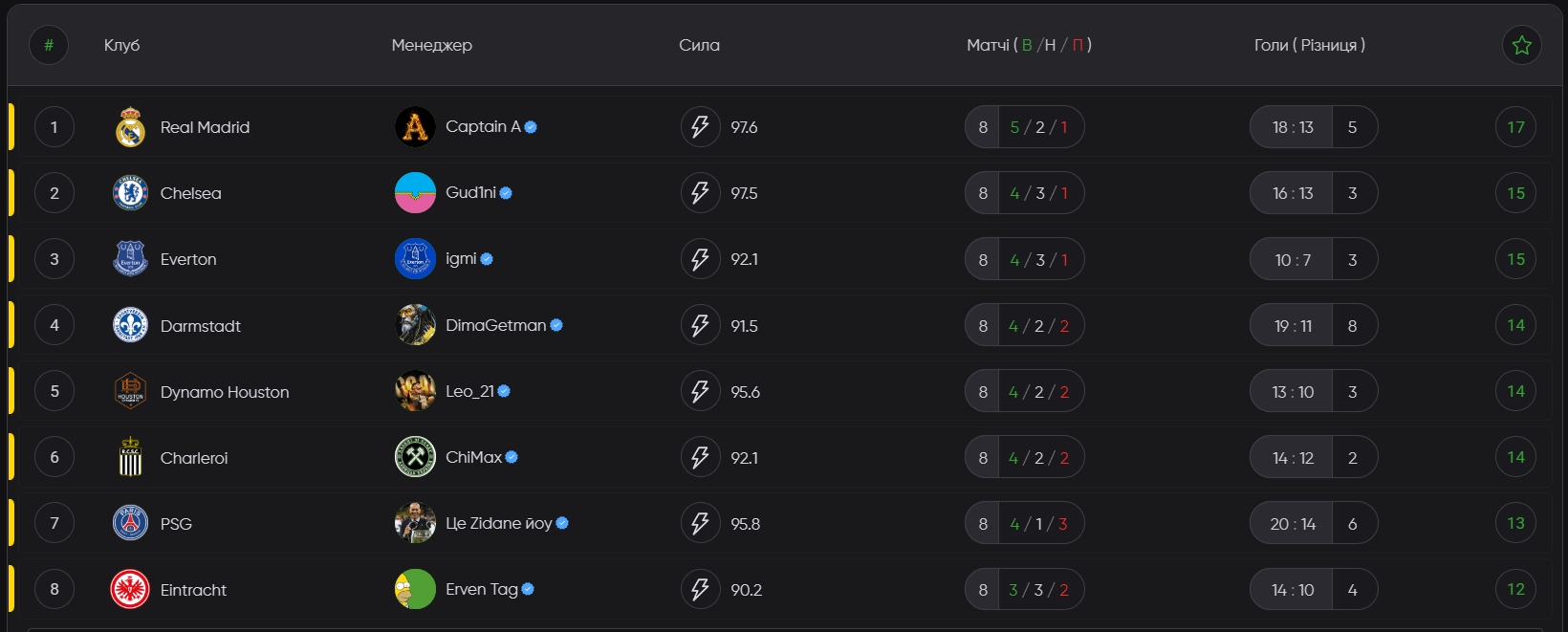Image resolution: width=1568 pixels, height=632 pixels.
Task: Click Real Madrid's 17 points badge
Action: point(1515,127)
